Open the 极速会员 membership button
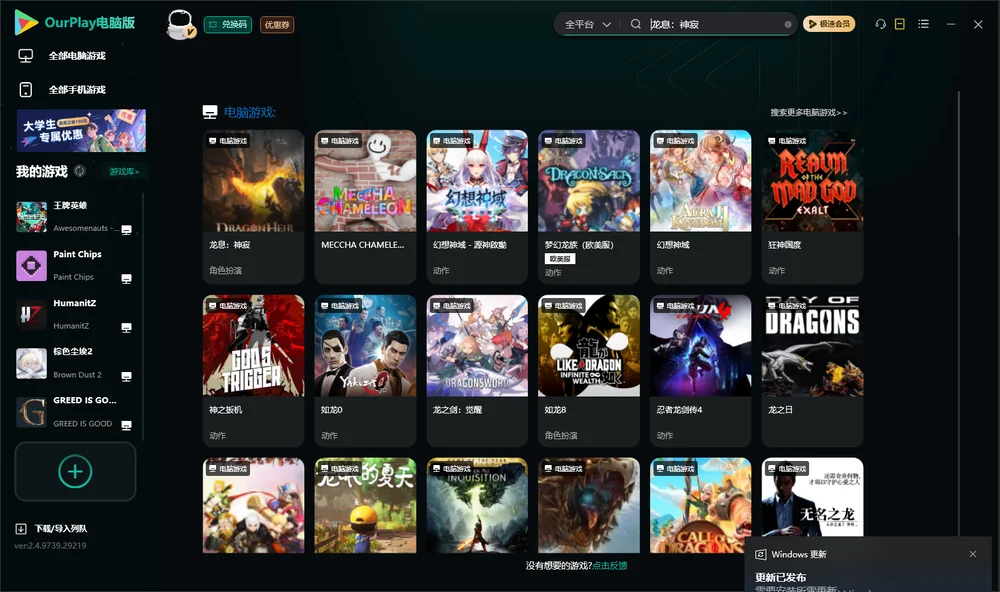The height and width of the screenshot is (592, 1000). [x=829, y=24]
